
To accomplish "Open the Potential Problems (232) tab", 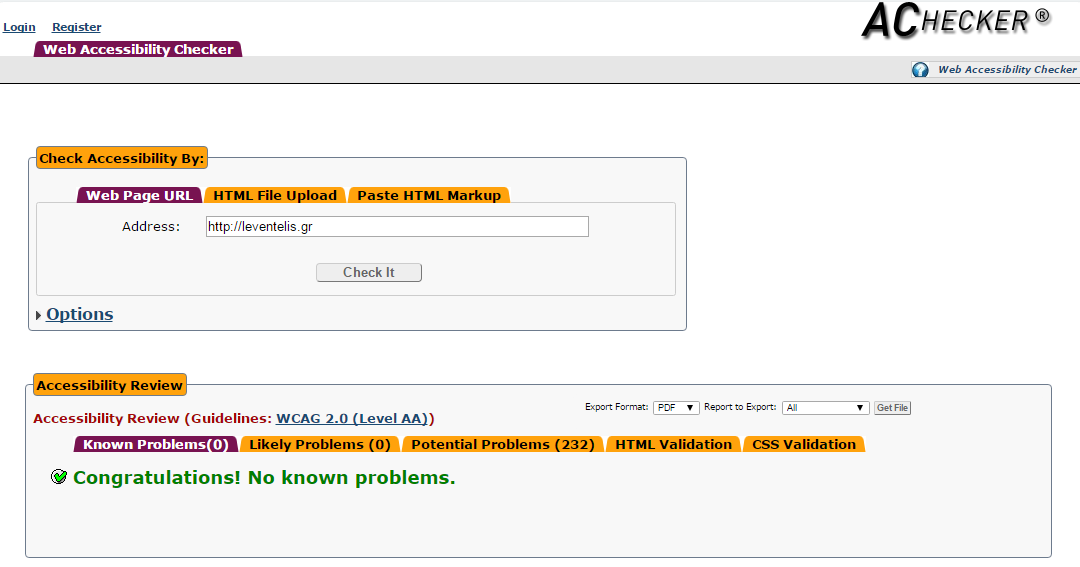I will point(503,444).
